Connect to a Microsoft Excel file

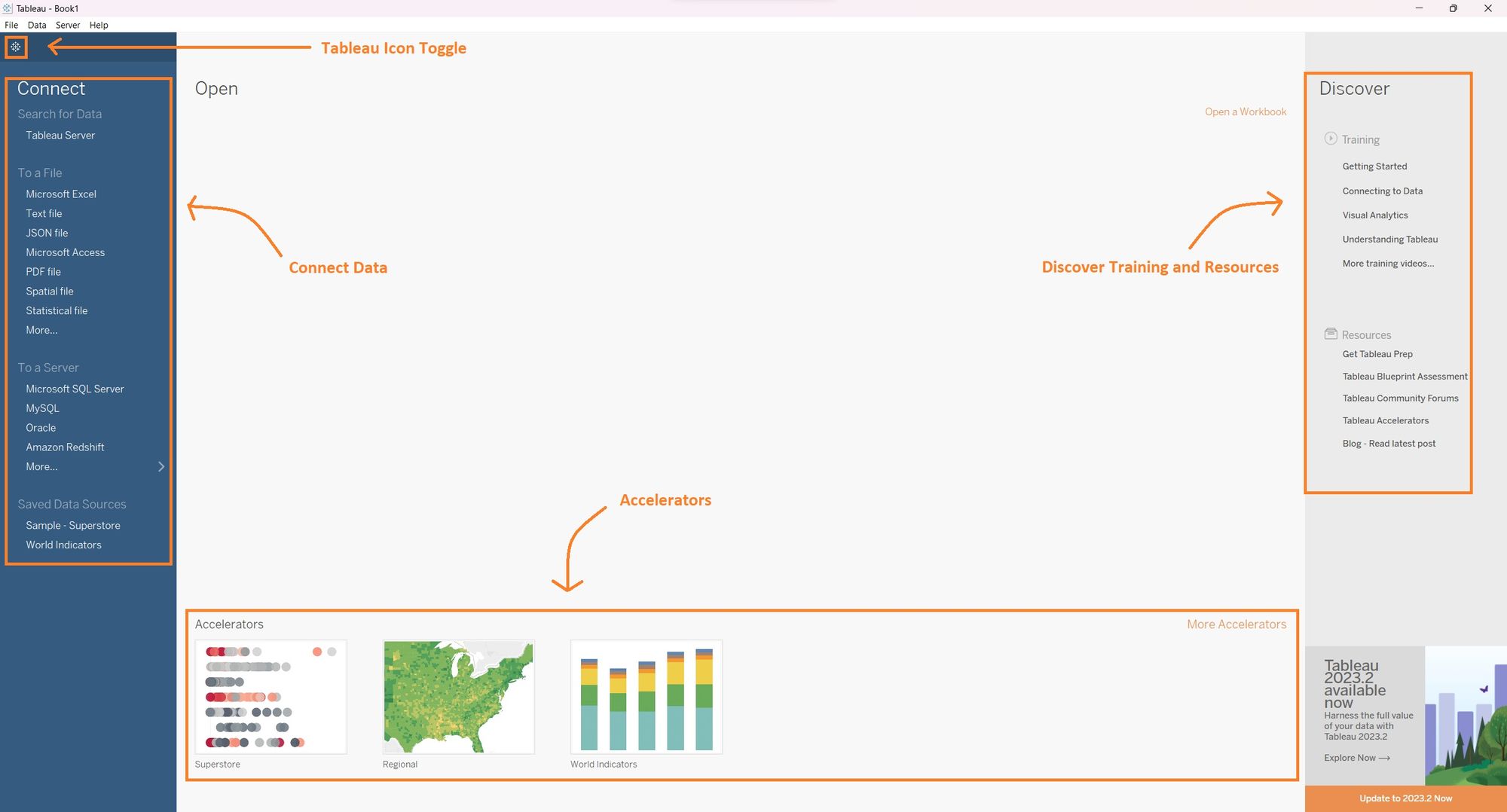61,194
